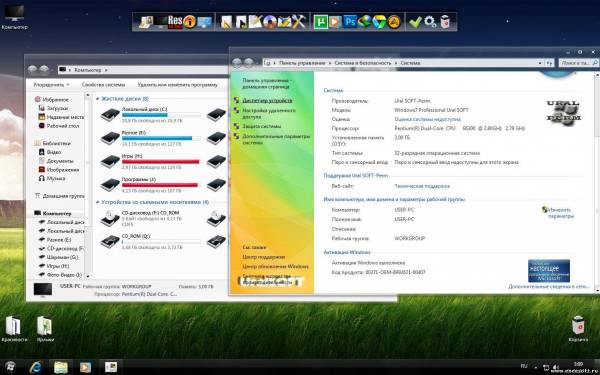
Task: Open Дополнительные параметры системы link
Action: pyautogui.click(x=276, y=139)
